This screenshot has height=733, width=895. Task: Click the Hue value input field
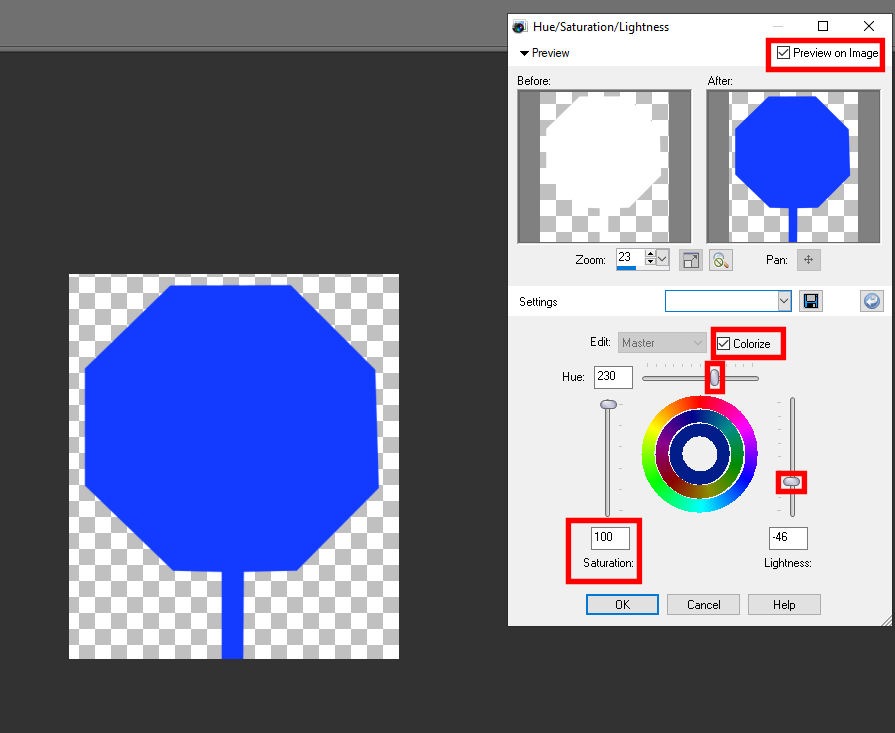tap(613, 377)
